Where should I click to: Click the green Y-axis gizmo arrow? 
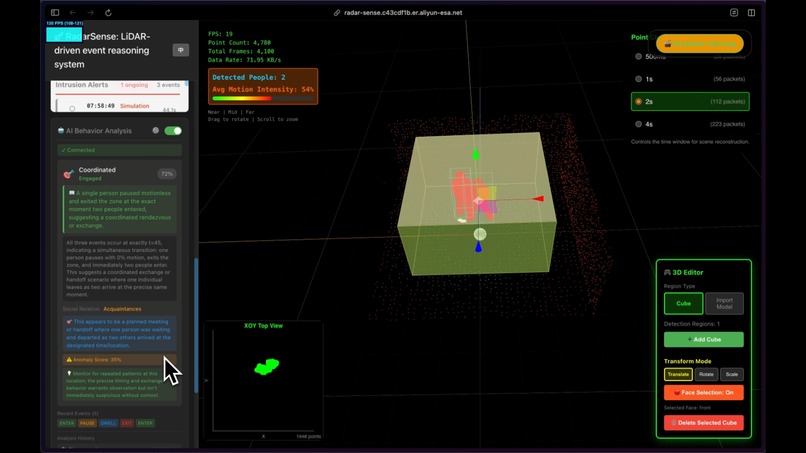pos(475,153)
